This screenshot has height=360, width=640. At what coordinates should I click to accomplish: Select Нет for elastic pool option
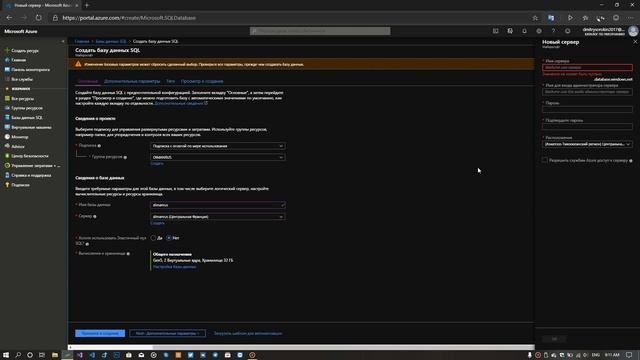click(169, 238)
